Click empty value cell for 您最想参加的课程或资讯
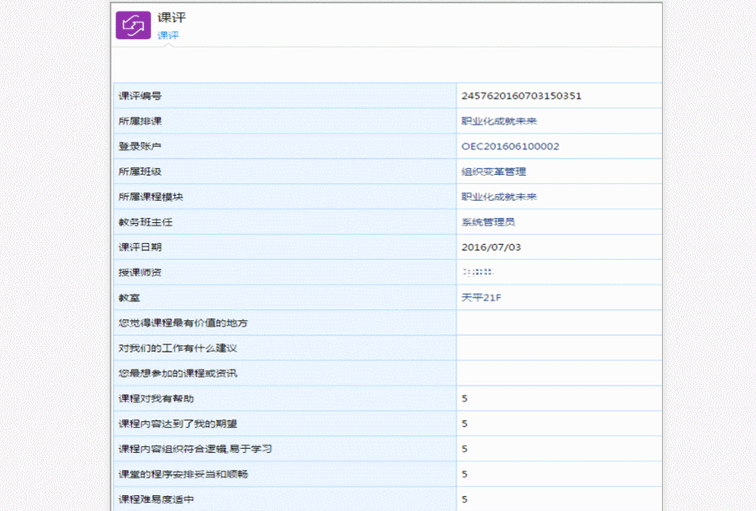 tap(558, 373)
